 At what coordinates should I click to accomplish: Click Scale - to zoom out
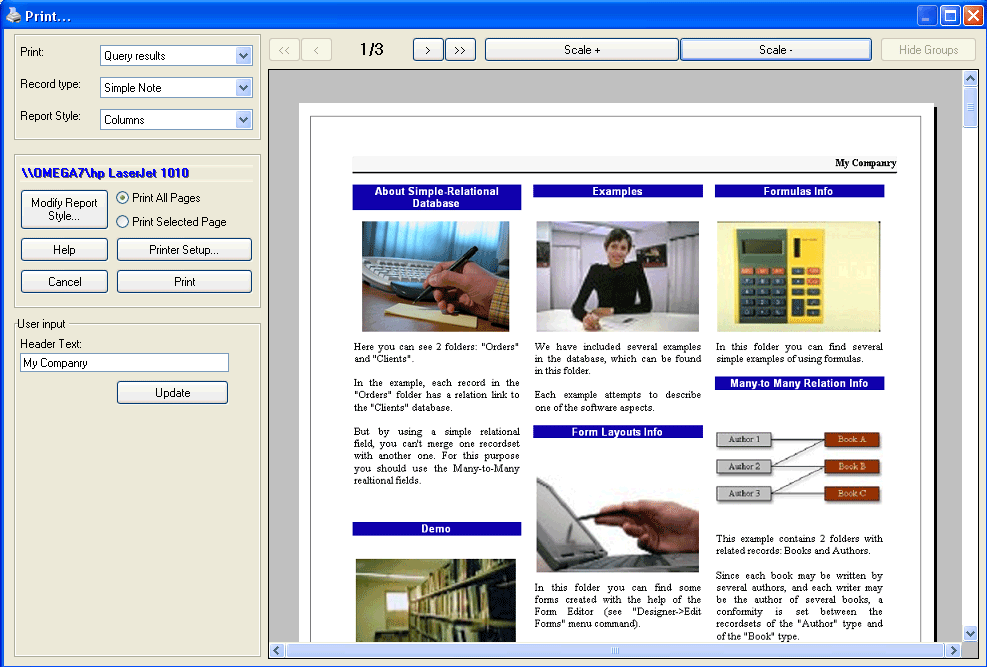click(x=776, y=50)
